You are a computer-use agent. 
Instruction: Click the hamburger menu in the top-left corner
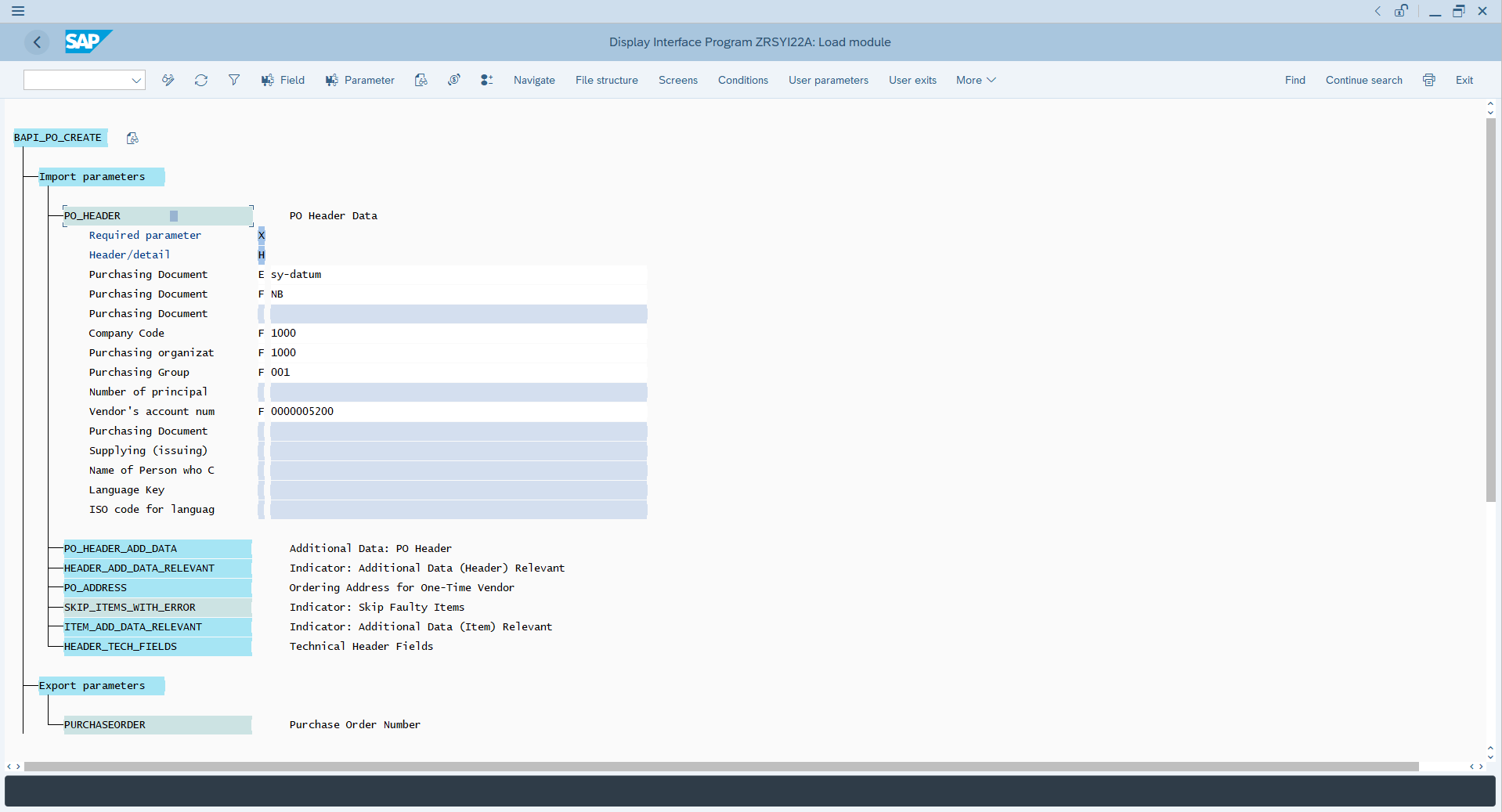coord(17,11)
